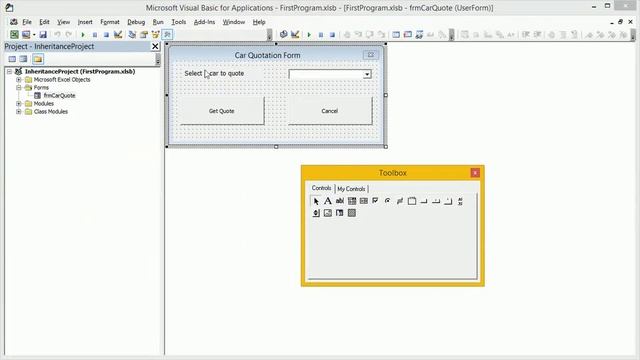Open the Run menu
The image size is (640, 360).
(158, 22)
